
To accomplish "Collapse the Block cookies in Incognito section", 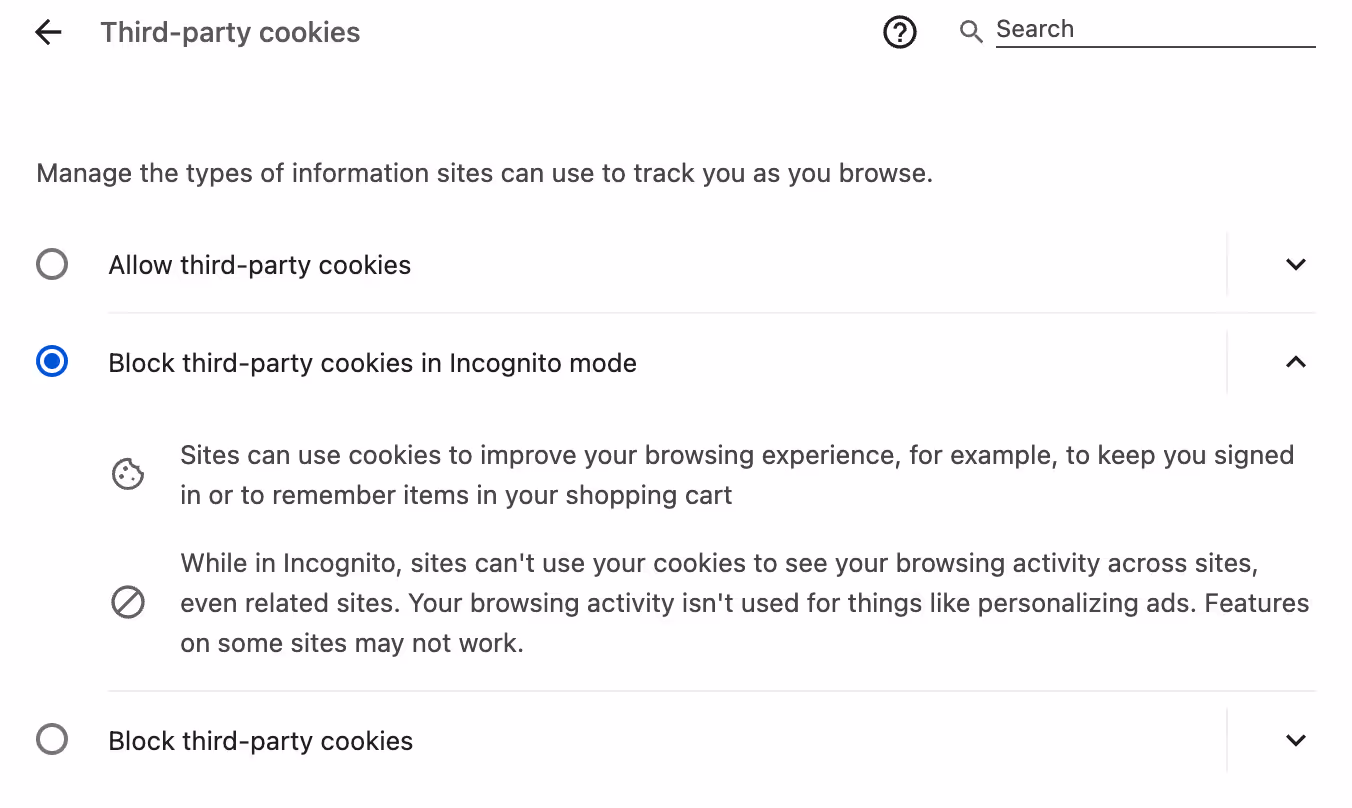I will coord(1295,362).
